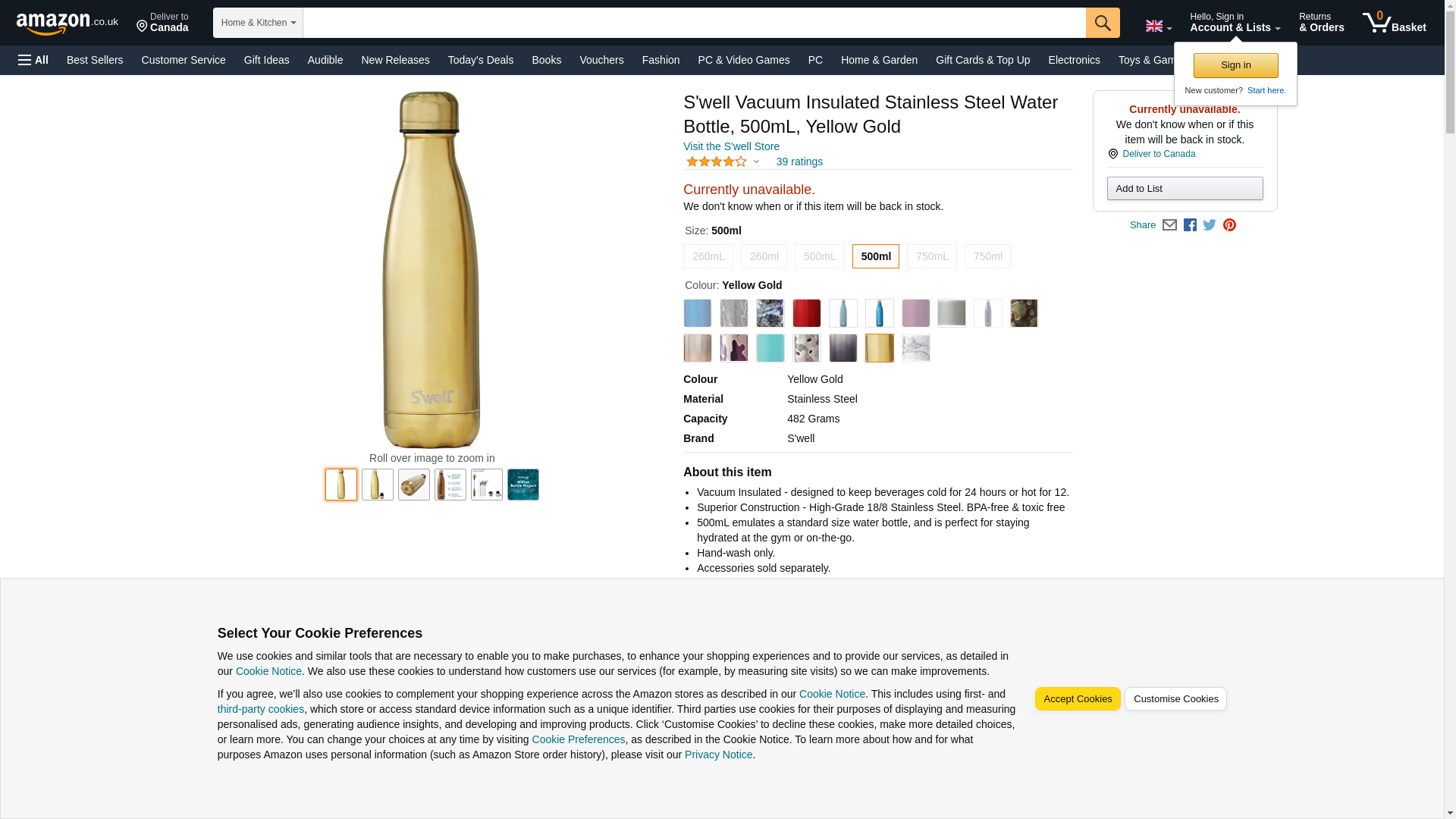The width and height of the screenshot is (1456, 819).
Task: Click the search magnifier button
Action: tap(1102, 23)
